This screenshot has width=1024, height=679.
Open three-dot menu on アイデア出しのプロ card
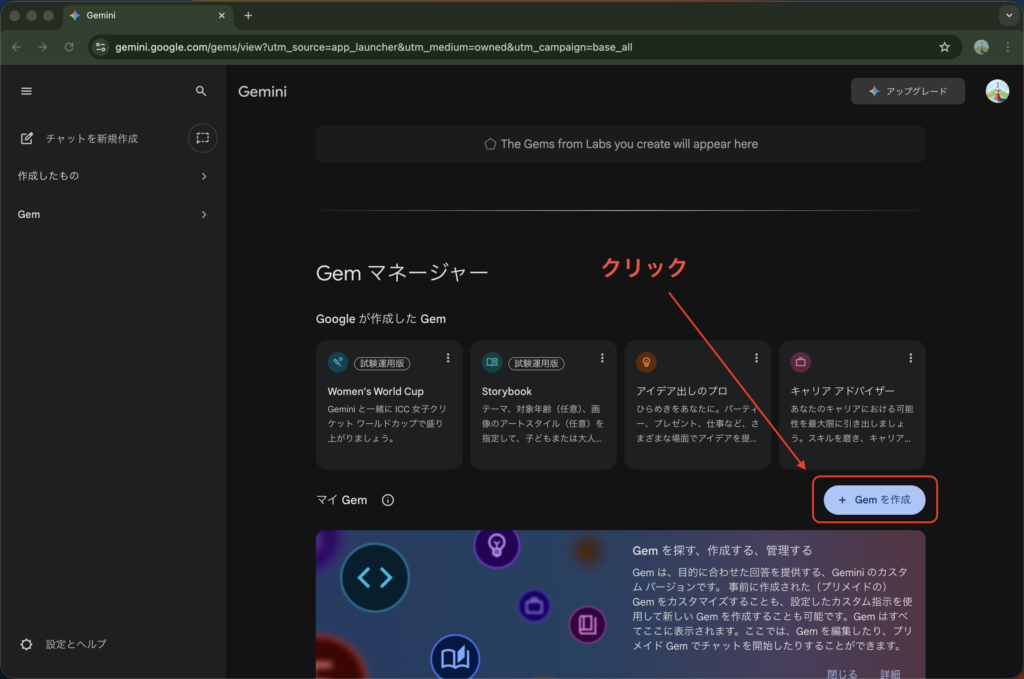(756, 358)
